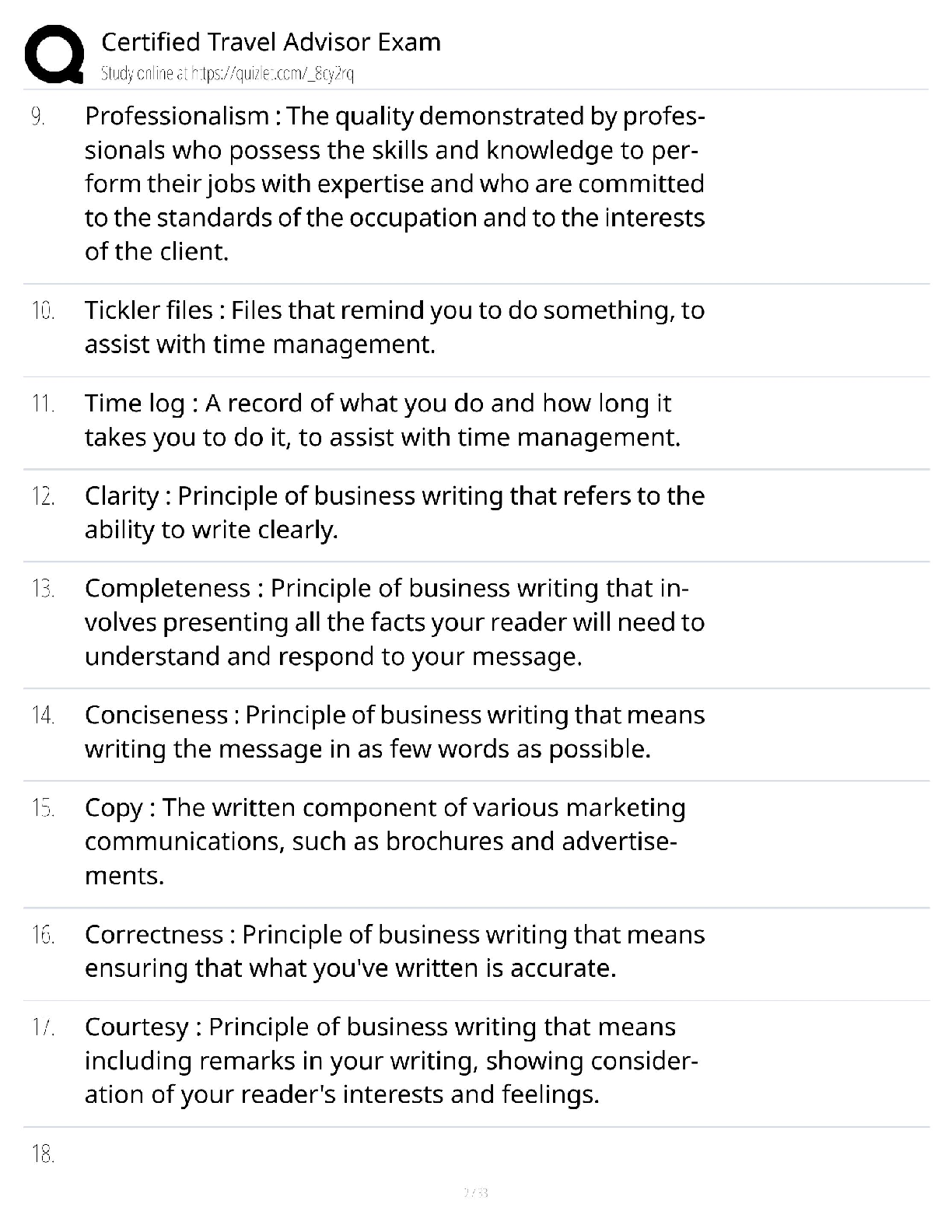This screenshot has width=952, height=1232.
Task: Click the empty item number 18
Action: (x=43, y=1154)
